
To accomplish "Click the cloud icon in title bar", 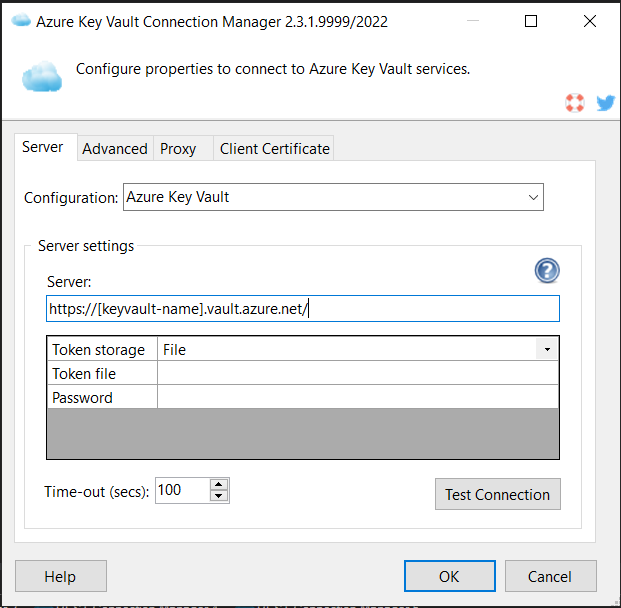I will (19, 20).
